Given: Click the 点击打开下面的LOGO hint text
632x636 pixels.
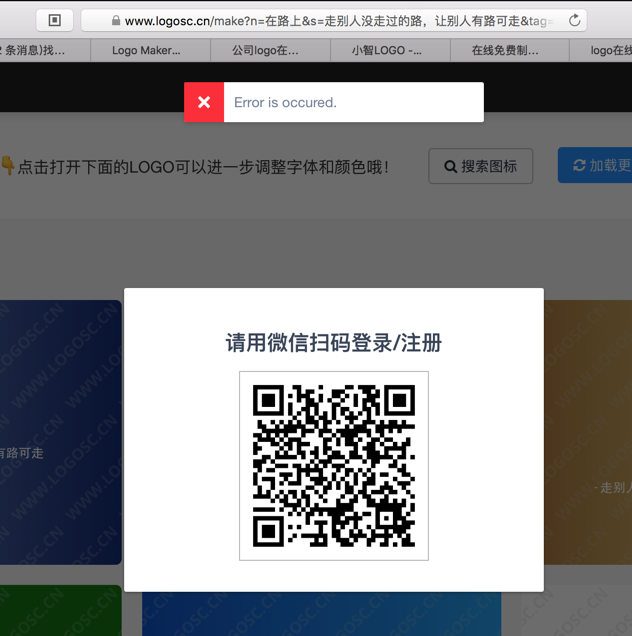Looking at the screenshot, I should pyautogui.click(x=203, y=167).
